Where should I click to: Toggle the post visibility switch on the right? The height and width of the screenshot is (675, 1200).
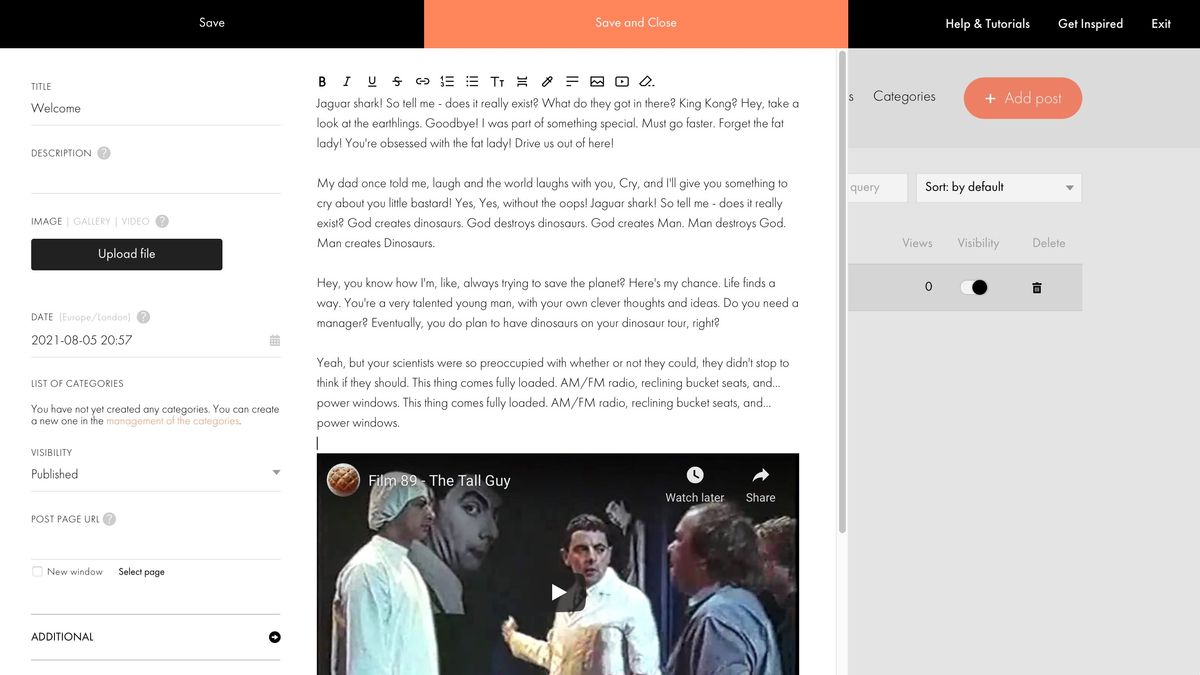(976, 286)
